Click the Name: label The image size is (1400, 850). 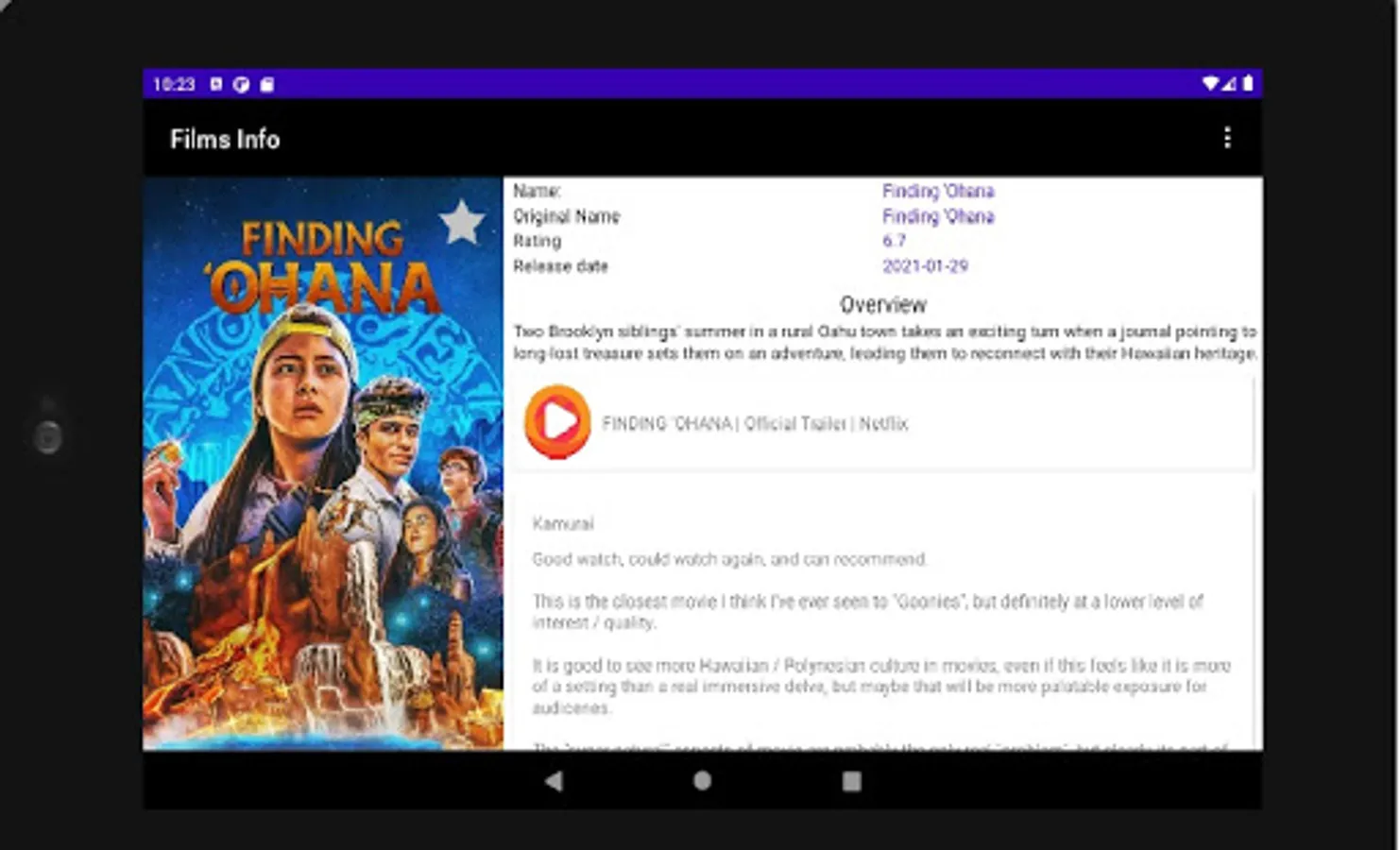(x=537, y=191)
